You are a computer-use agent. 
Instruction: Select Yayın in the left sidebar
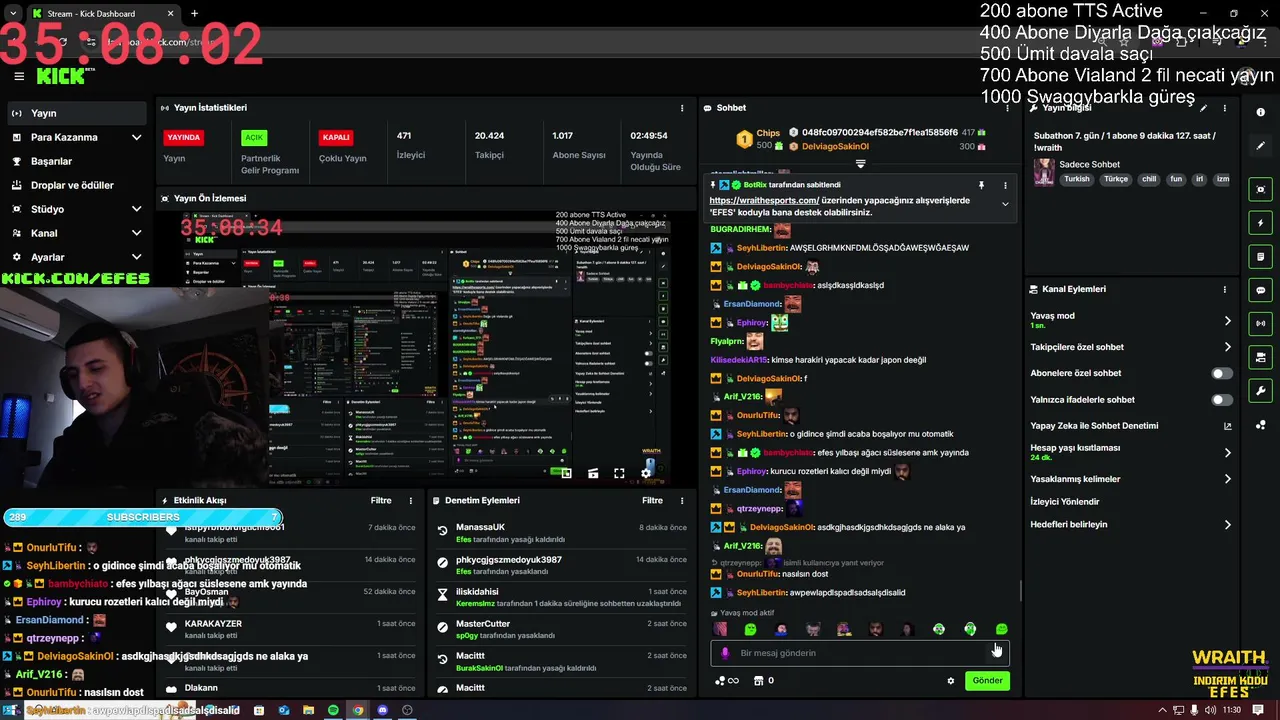(78, 113)
